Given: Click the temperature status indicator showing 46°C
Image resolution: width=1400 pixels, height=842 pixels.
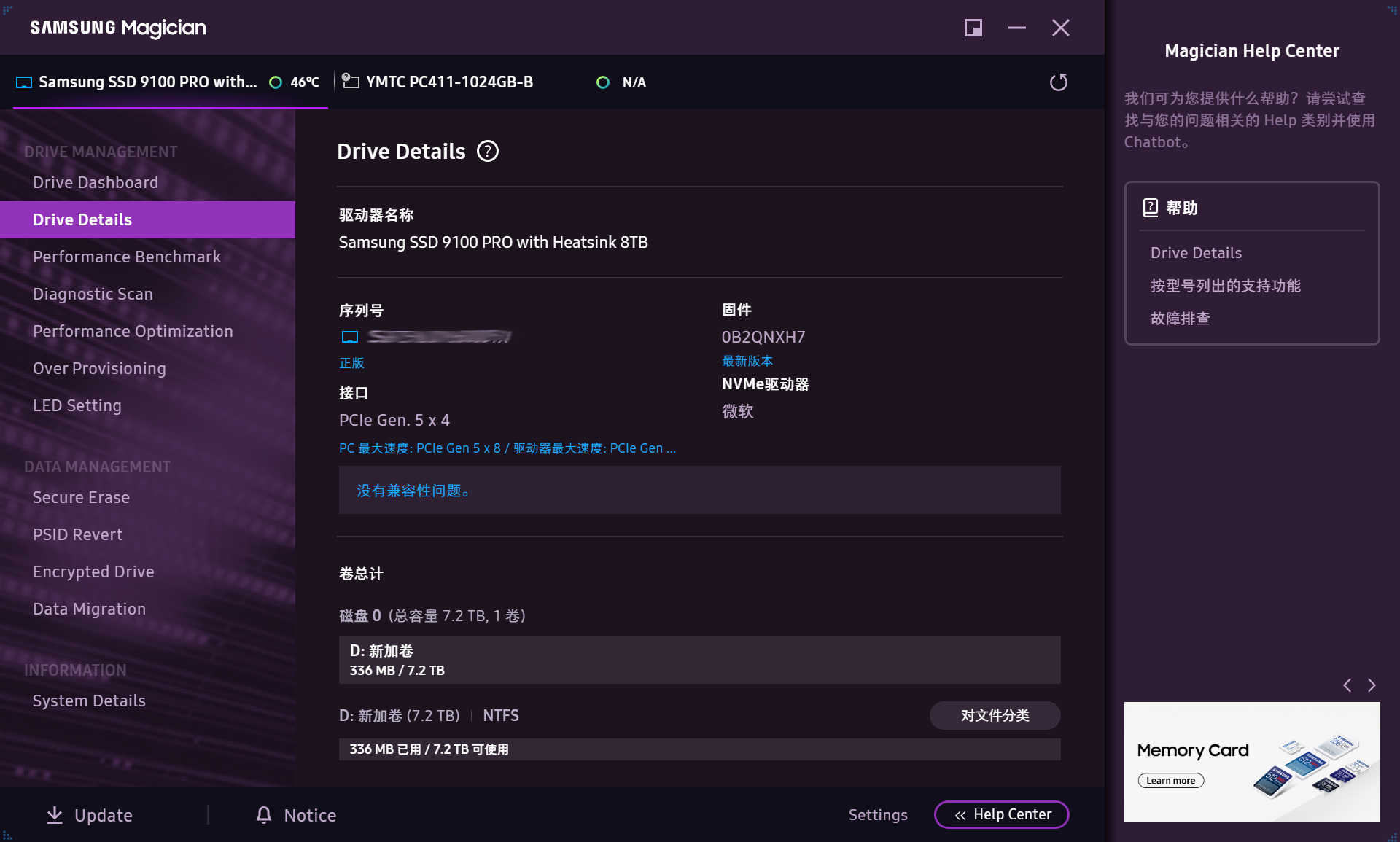Looking at the screenshot, I should 276,82.
